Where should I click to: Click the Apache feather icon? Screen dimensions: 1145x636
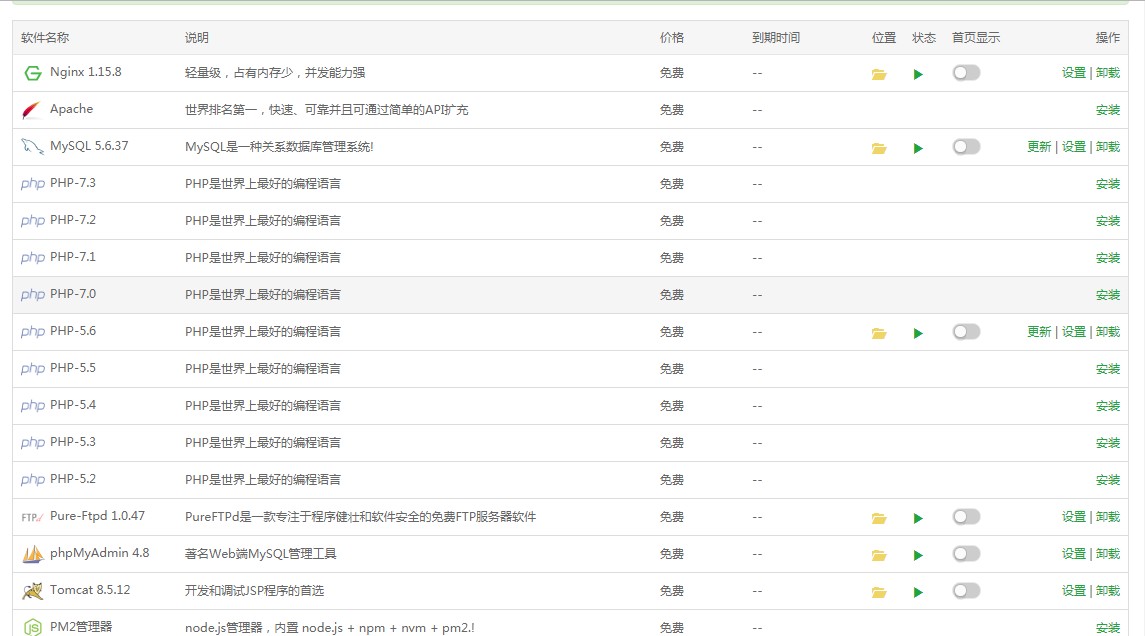pos(31,110)
